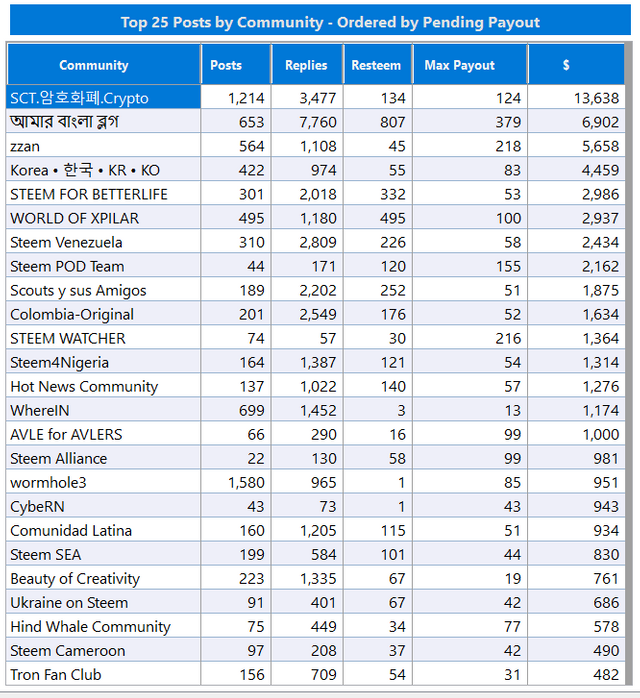
Task: Click the Steem POD Team cell
Action: click(103, 266)
